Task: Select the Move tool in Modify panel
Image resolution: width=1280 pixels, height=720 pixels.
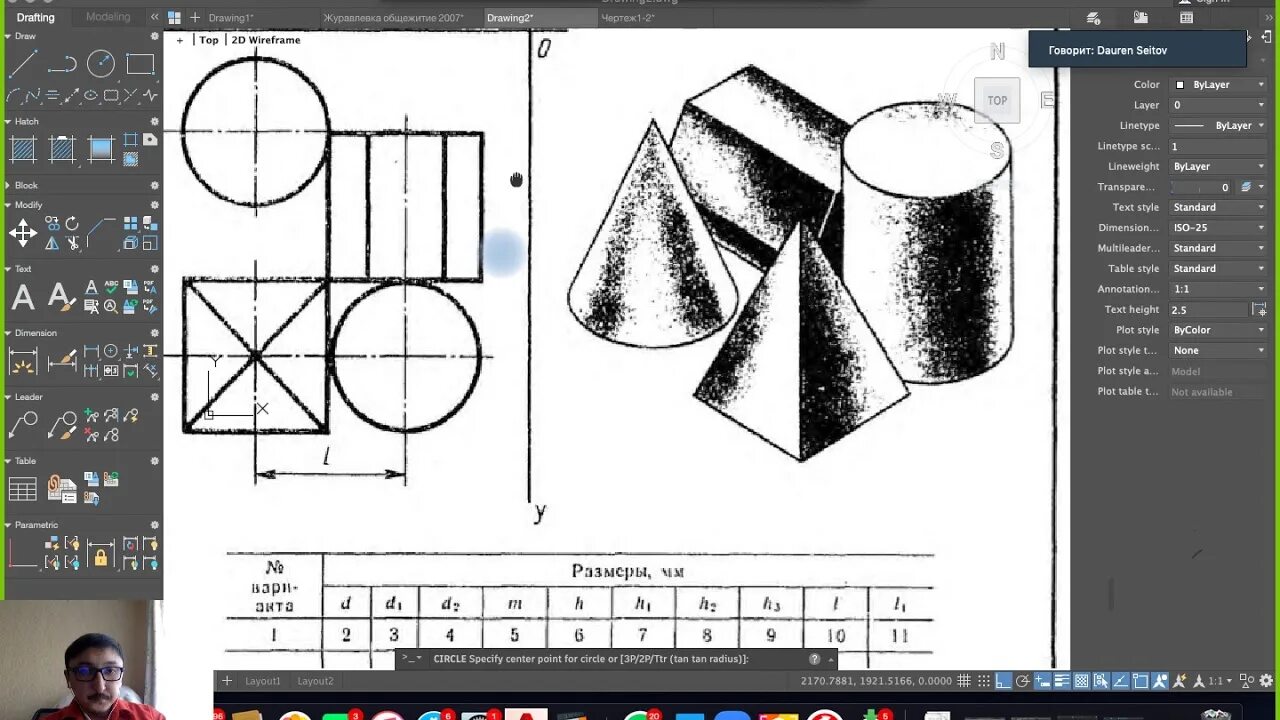Action: point(22,233)
